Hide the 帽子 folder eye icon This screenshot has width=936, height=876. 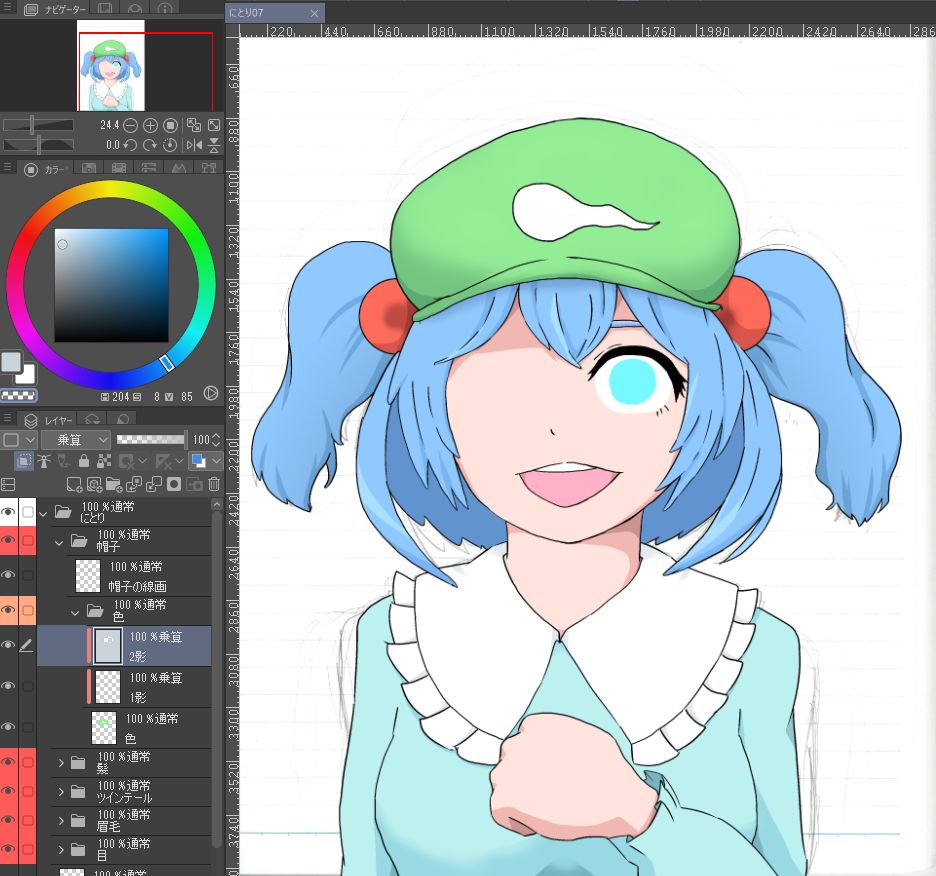click(8, 540)
